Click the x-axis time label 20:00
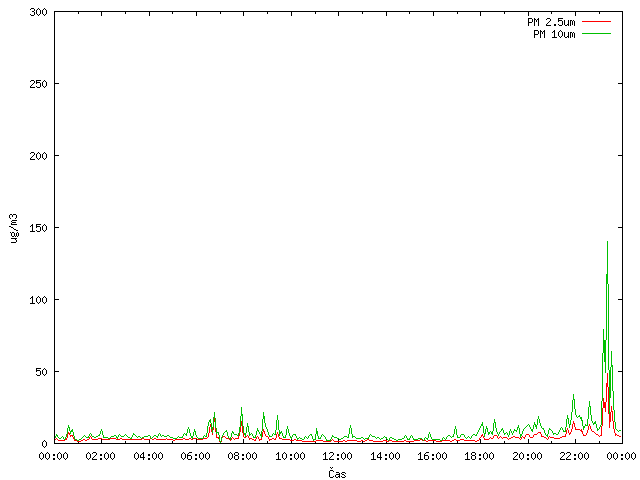Image resolution: width=640 pixels, height=480 pixels. pos(527,456)
